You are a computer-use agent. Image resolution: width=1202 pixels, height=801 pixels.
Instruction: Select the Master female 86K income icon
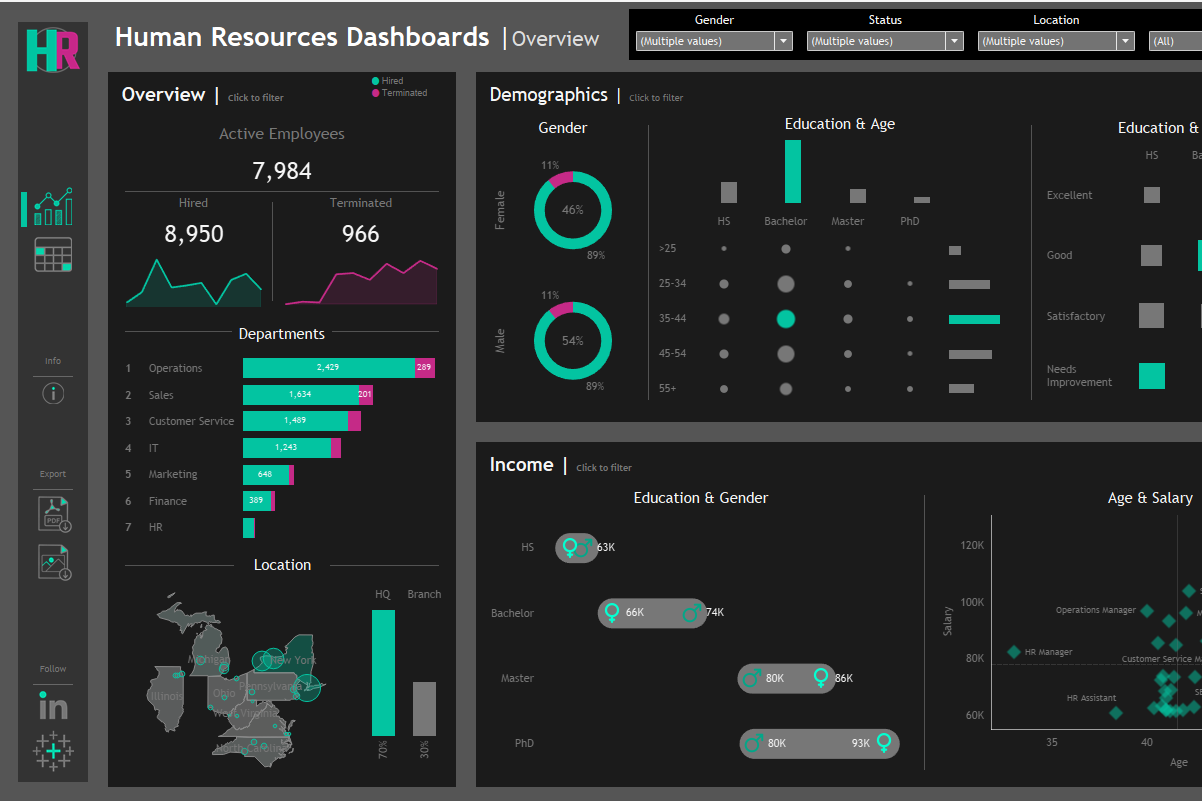coord(821,679)
